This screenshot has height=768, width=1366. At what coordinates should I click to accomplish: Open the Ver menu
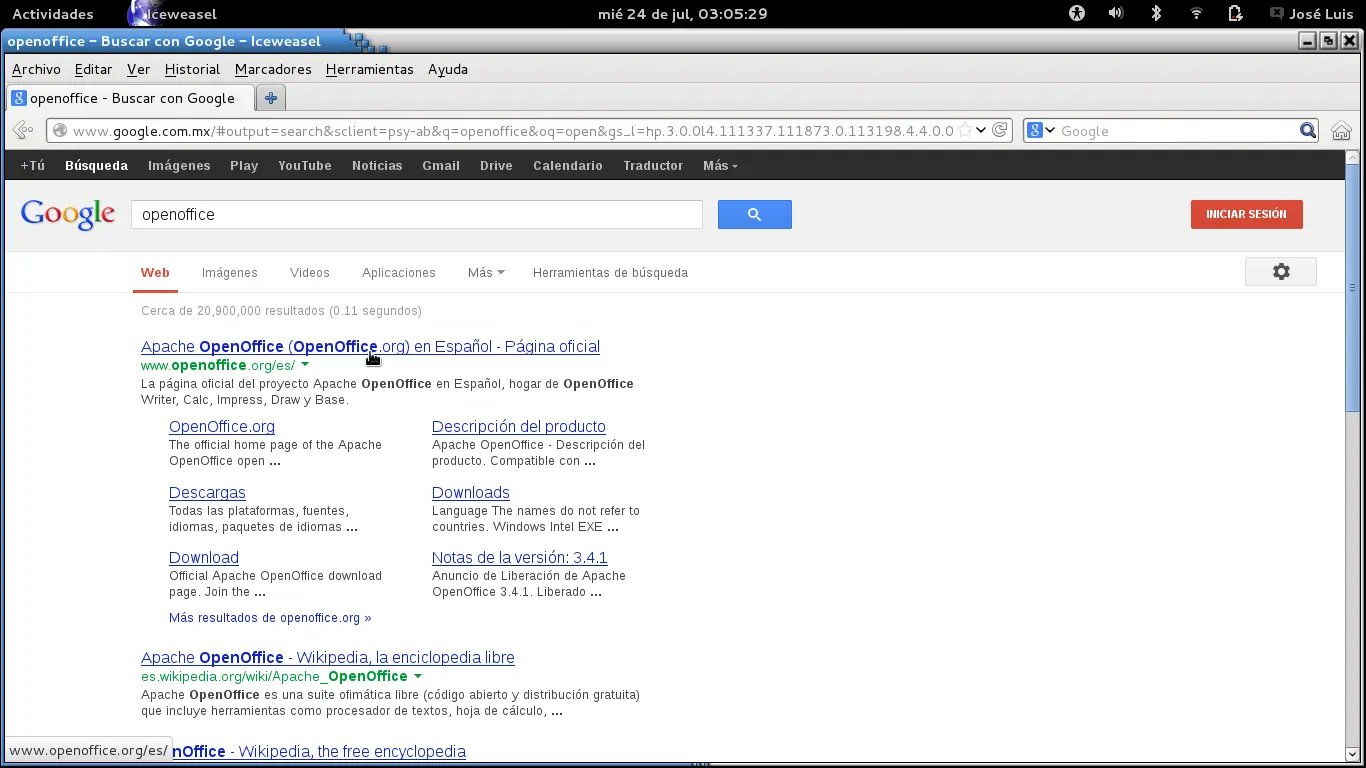138,69
